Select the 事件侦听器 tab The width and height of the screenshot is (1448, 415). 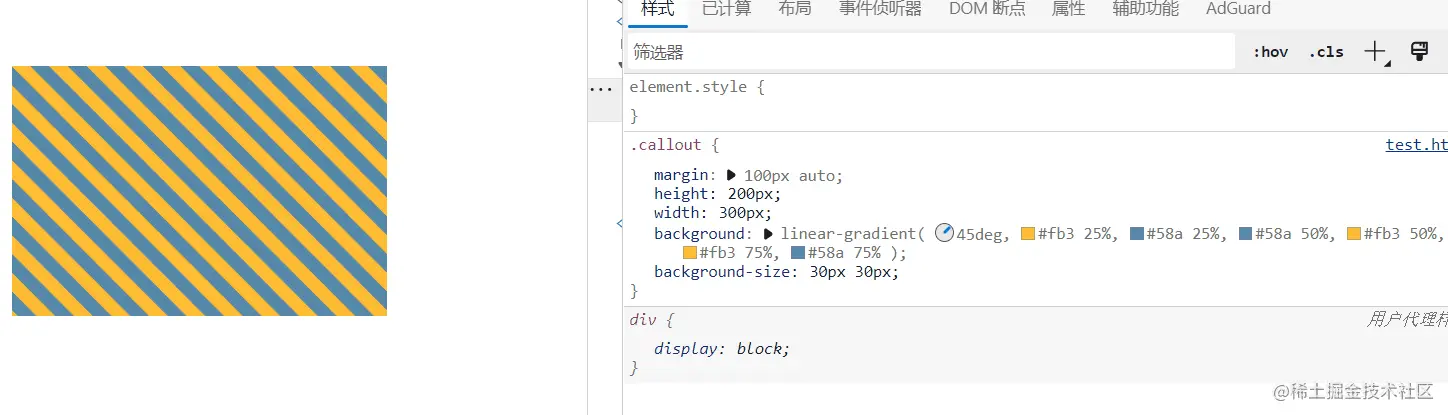point(880,9)
